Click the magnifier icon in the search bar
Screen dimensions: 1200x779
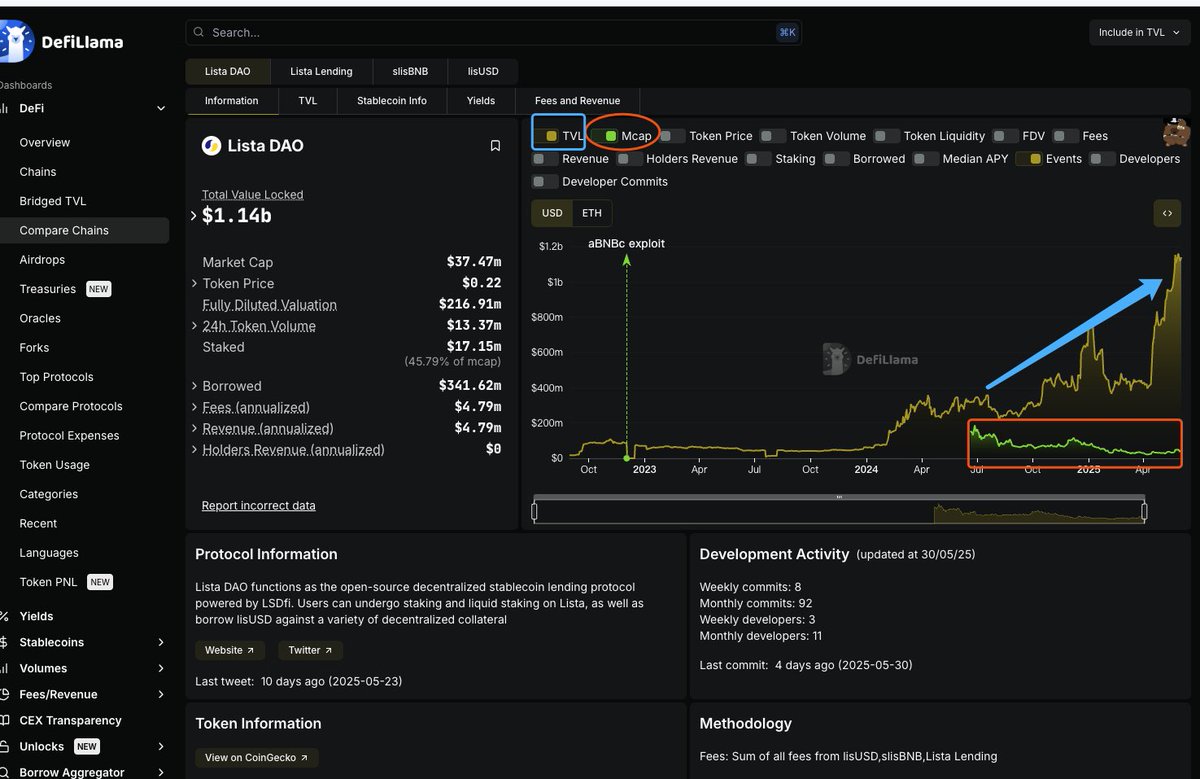(x=199, y=33)
